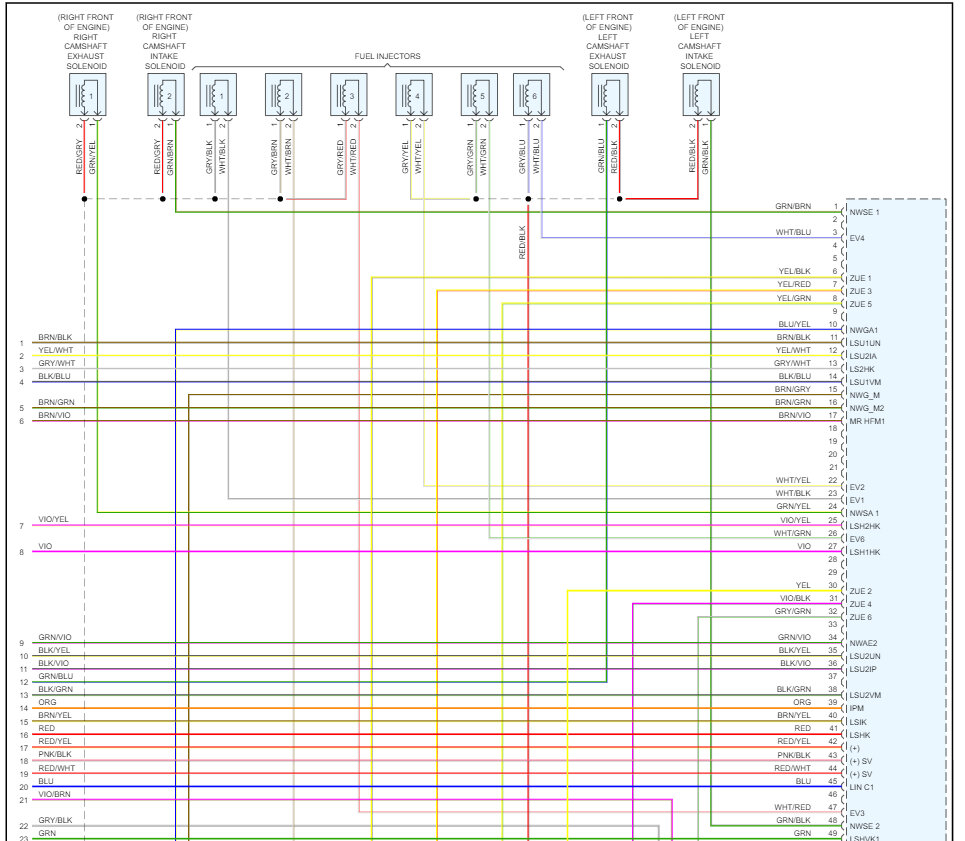Click the FUEL INJECTORS group label
Screen dimensions: 965x841
(387, 56)
